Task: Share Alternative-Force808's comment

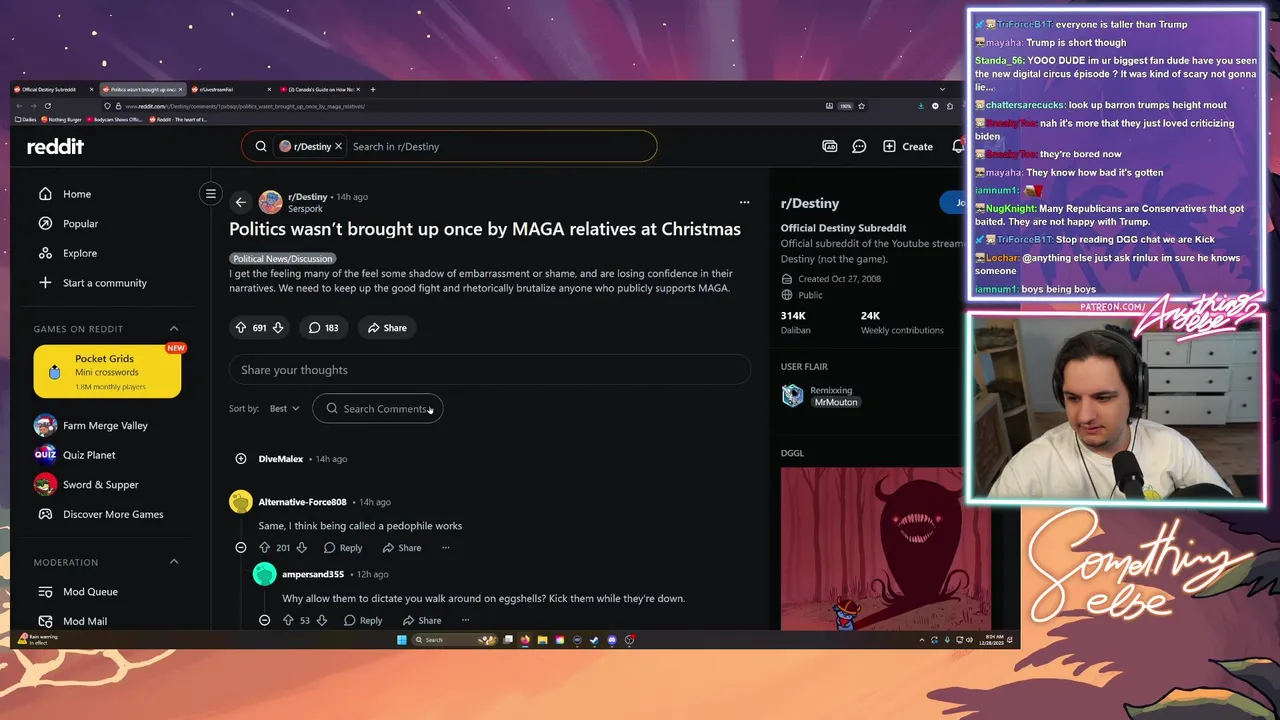Action: [x=401, y=548]
